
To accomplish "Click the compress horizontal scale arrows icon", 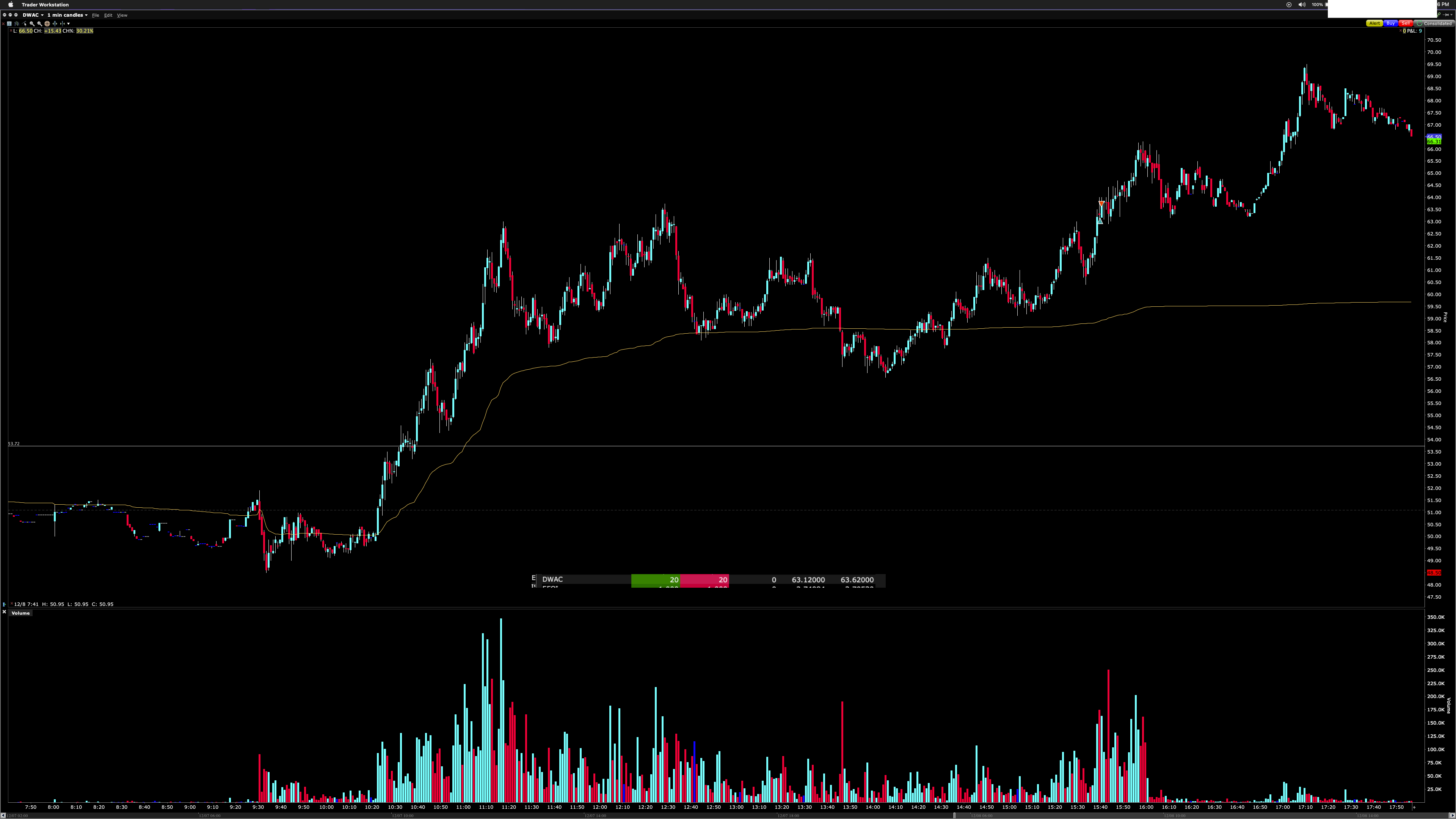I will tap(63, 24).
